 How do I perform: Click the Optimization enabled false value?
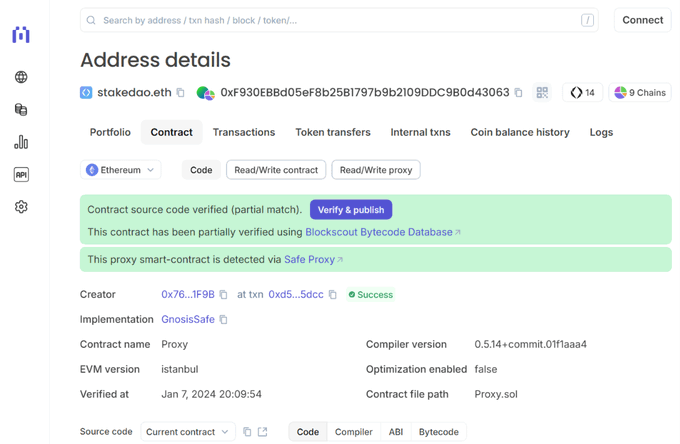(486, 369)
